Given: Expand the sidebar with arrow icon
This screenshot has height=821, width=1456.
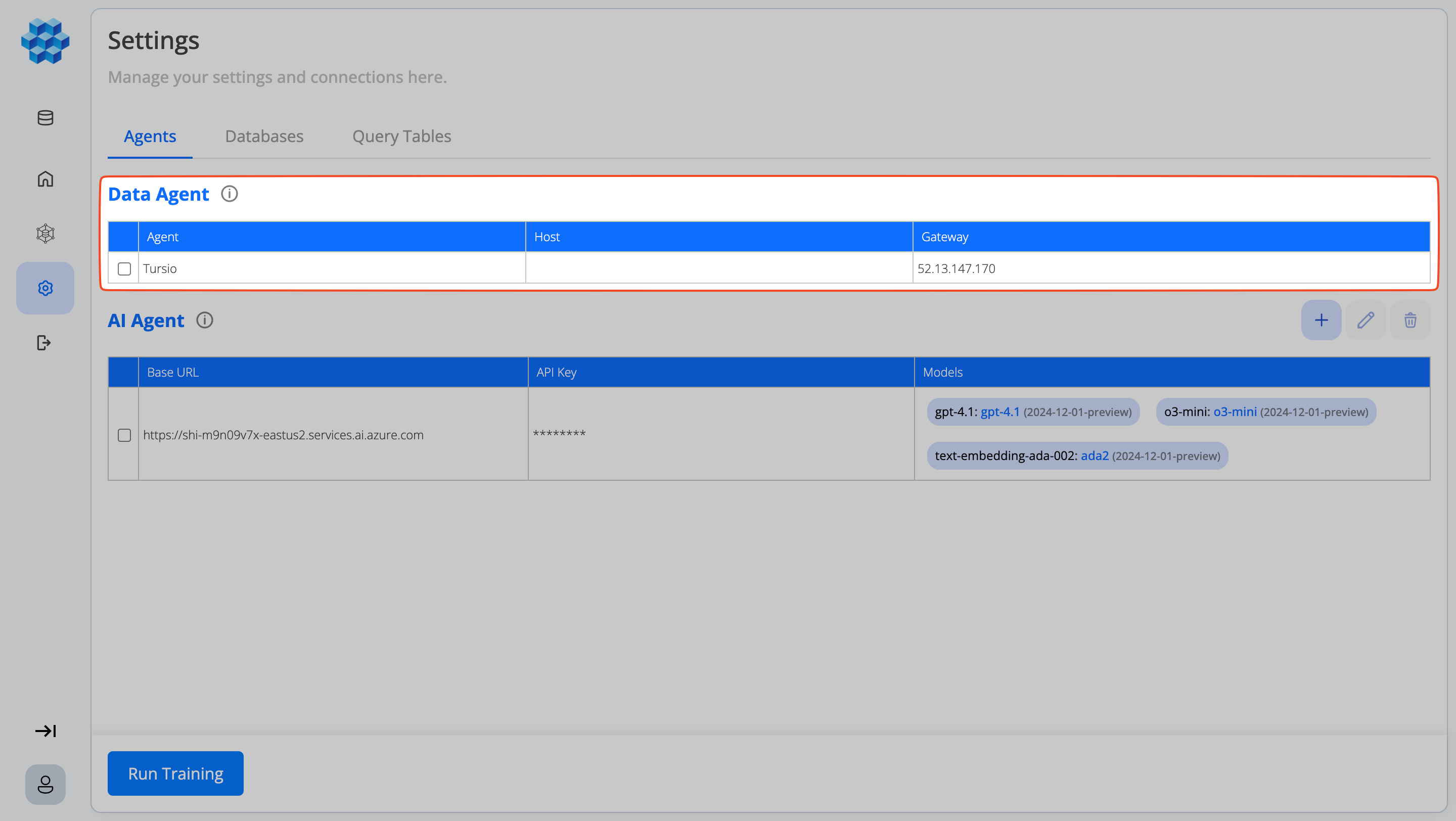Looking at the screenshot, I should tap(45, 731).
